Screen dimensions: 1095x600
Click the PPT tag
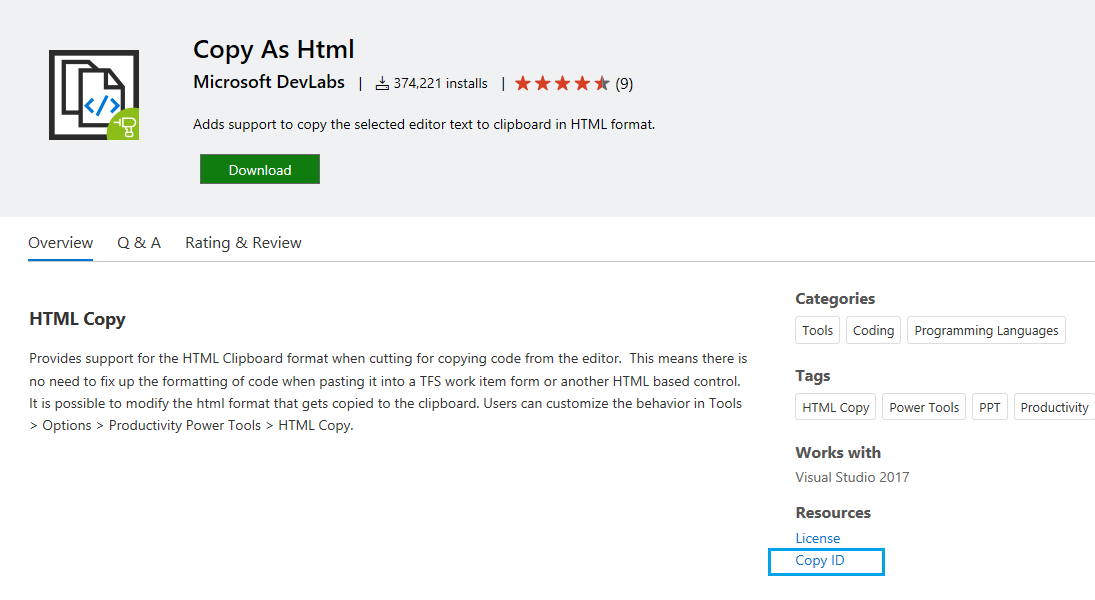pos(990,407)
